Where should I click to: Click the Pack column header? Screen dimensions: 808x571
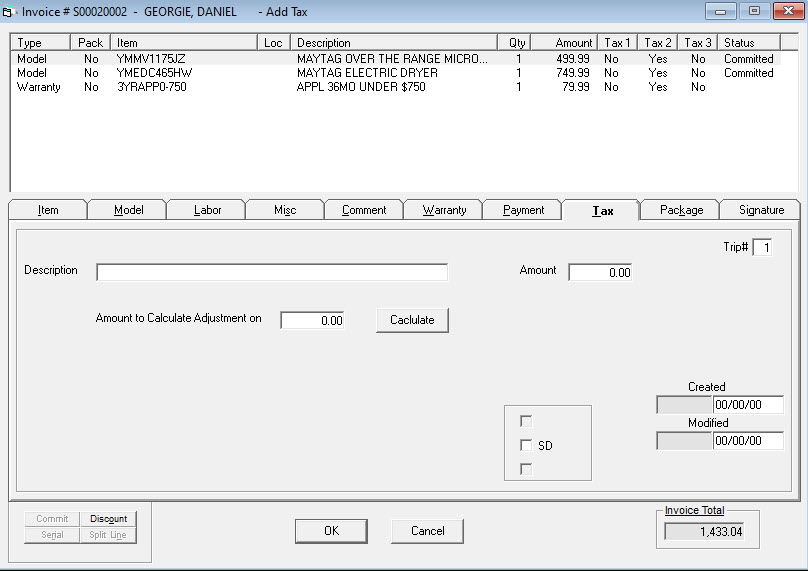pyautogui.click(x=90, y=42)
